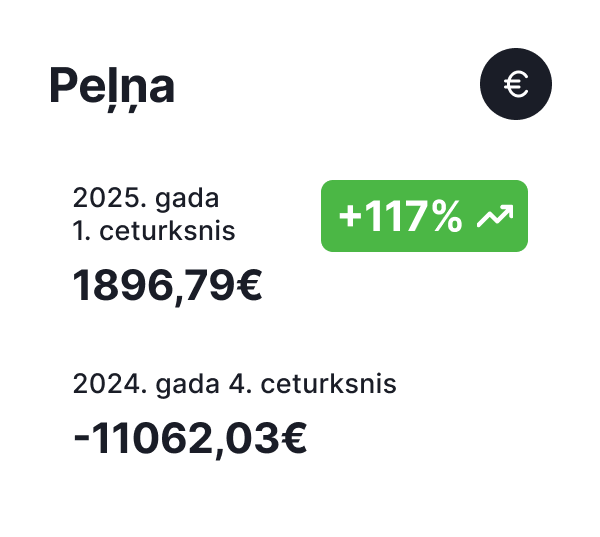
Task: Click the upward trend arrow icon
Action: click(x=495, y=216)
